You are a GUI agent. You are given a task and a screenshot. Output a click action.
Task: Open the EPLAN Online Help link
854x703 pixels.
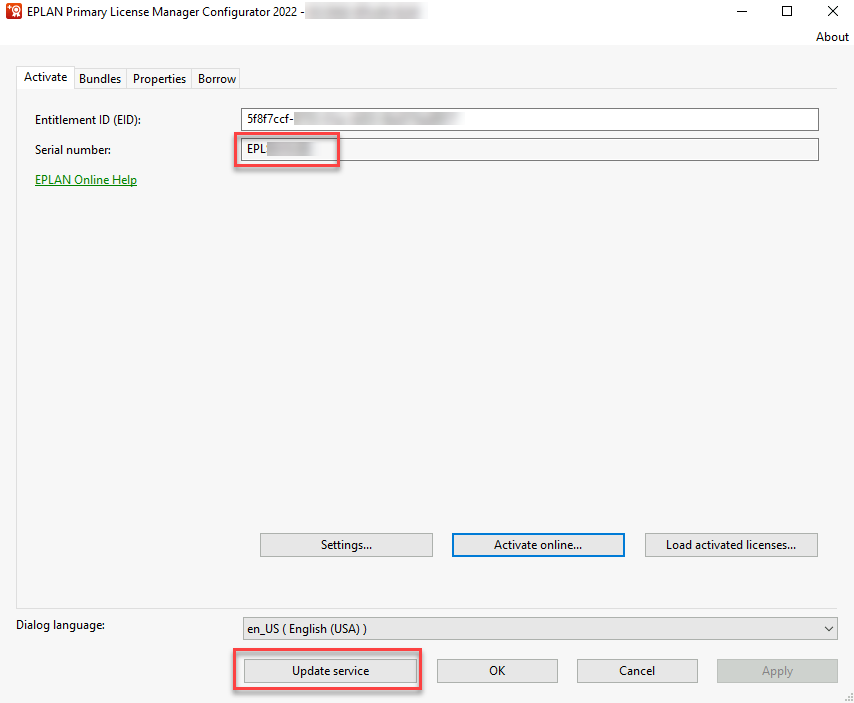point(86,180)
